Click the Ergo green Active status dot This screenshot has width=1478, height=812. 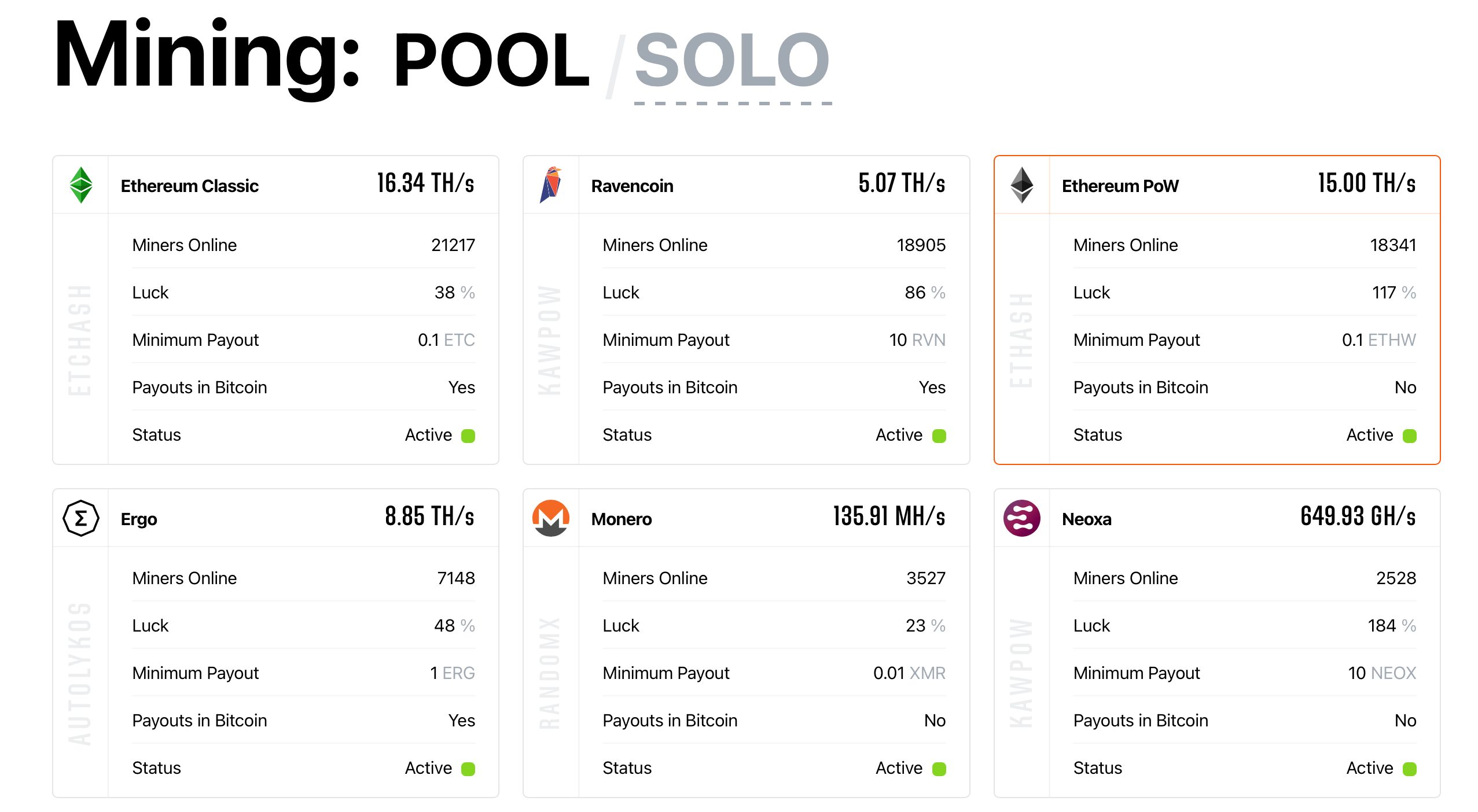(468, 769)
